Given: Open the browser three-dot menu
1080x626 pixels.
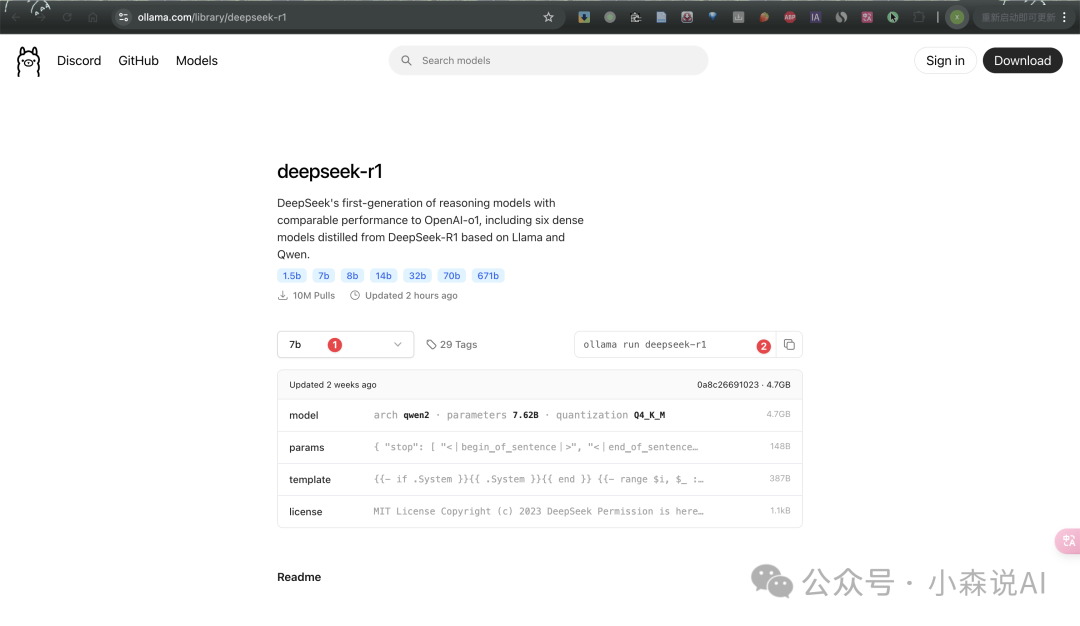Looking at the screenshot, I should pyautogui.click(x=1065, y=17).
